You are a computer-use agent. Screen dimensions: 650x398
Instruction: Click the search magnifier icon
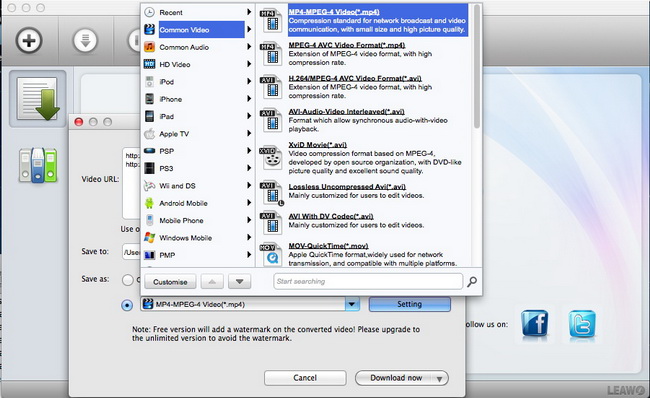pyautogui.click(x=472, y=282)
